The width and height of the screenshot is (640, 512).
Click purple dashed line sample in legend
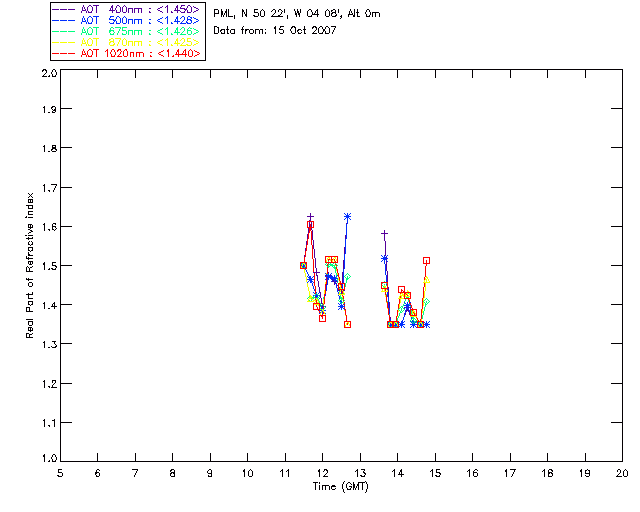coord(64,9)
